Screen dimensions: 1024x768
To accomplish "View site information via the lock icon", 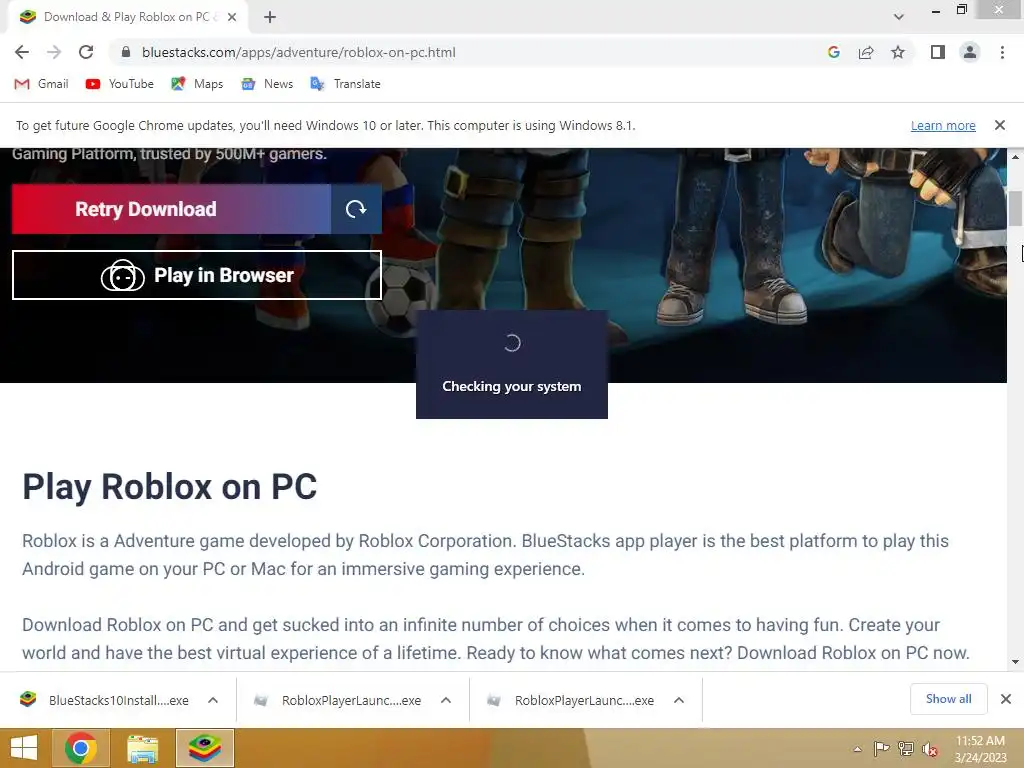I will click(x=126, y=52).
